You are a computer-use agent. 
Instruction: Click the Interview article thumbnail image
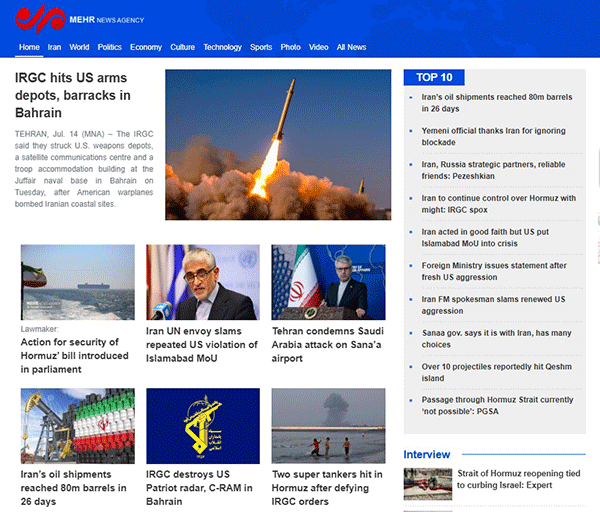428,484
